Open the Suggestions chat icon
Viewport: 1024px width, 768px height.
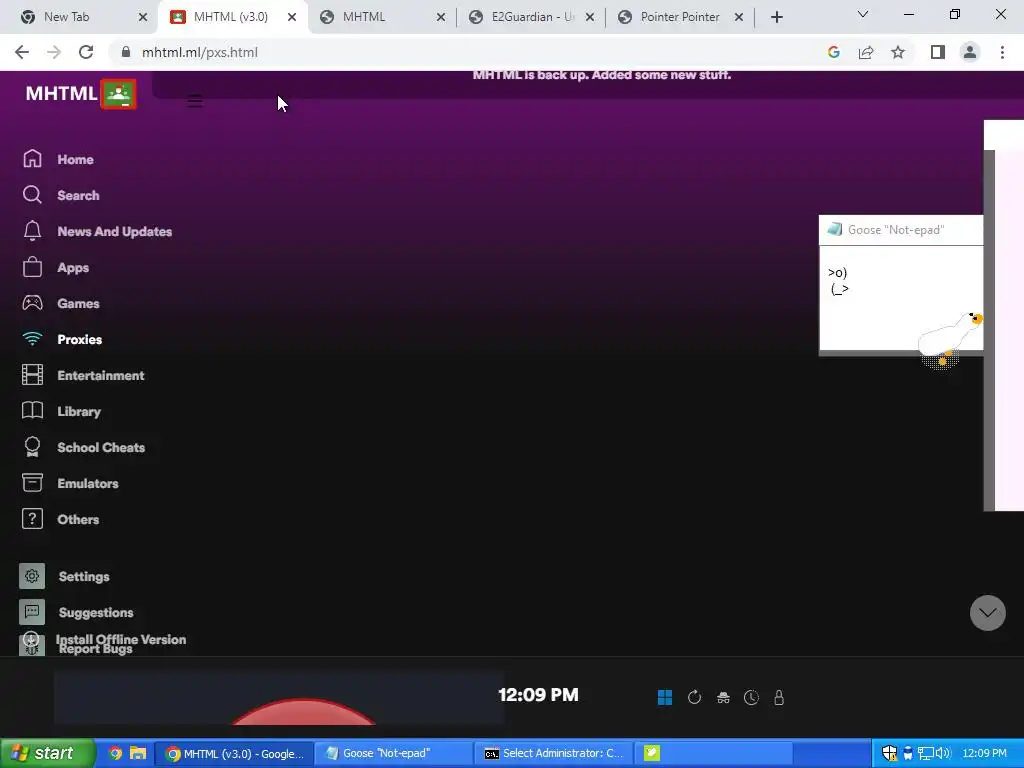click(32, 612)
